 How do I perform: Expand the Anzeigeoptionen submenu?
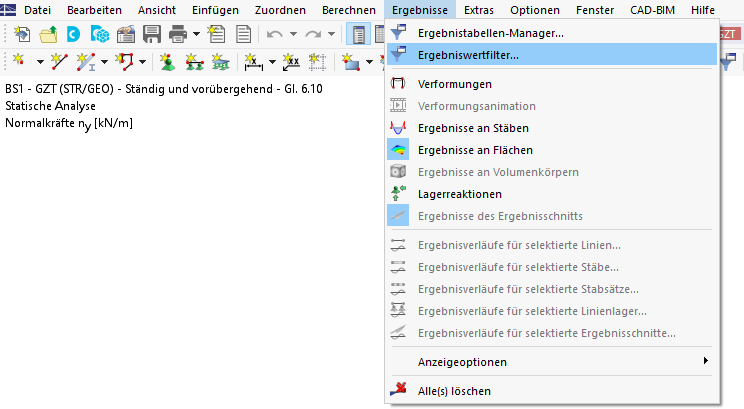(x=552, y=362)
